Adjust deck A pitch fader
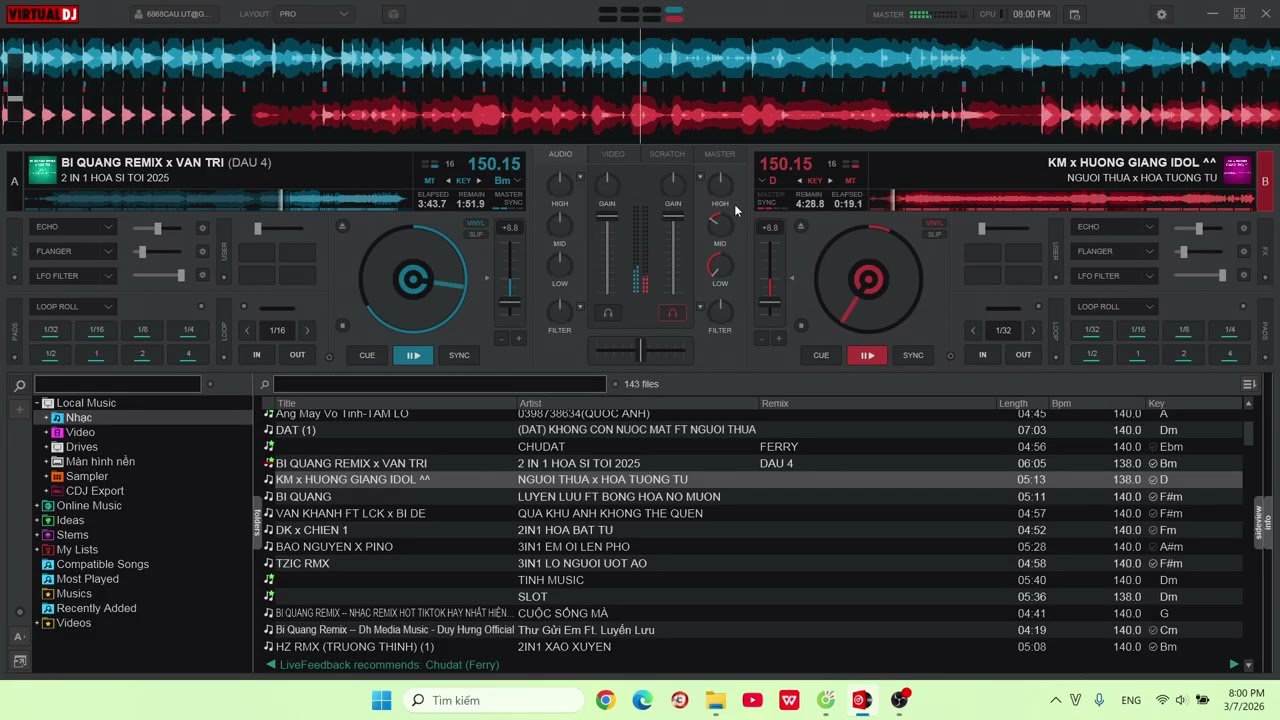The height and width of the screenshot is (720, 1280). tap(510, 301)
